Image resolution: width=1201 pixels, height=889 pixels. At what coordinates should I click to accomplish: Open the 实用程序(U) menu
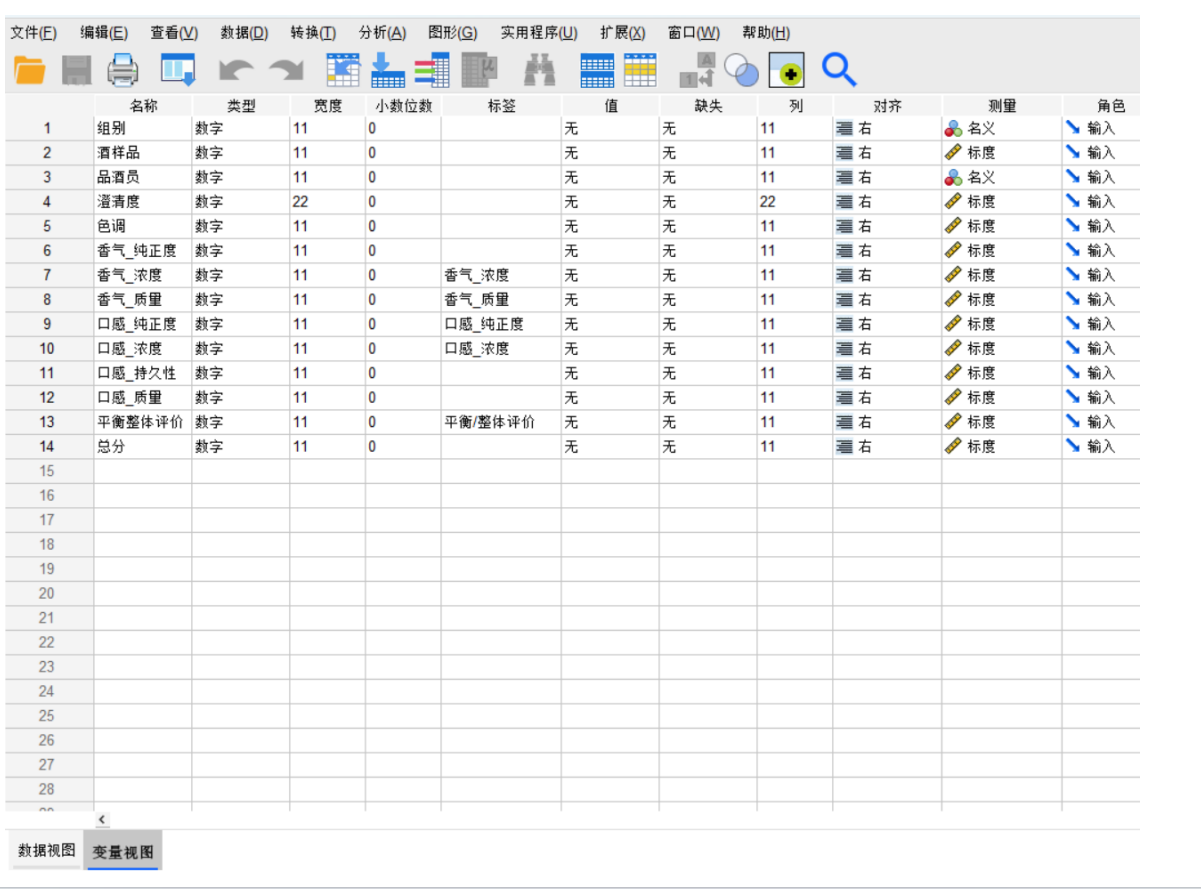tap(539, 32)
